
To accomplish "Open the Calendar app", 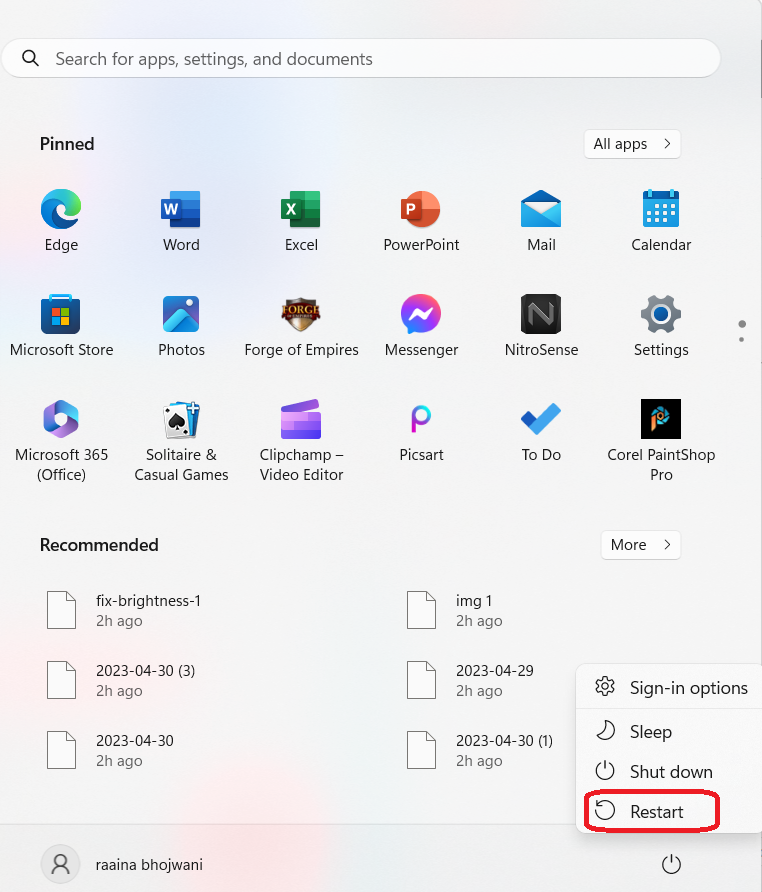I will click(661, 220).
